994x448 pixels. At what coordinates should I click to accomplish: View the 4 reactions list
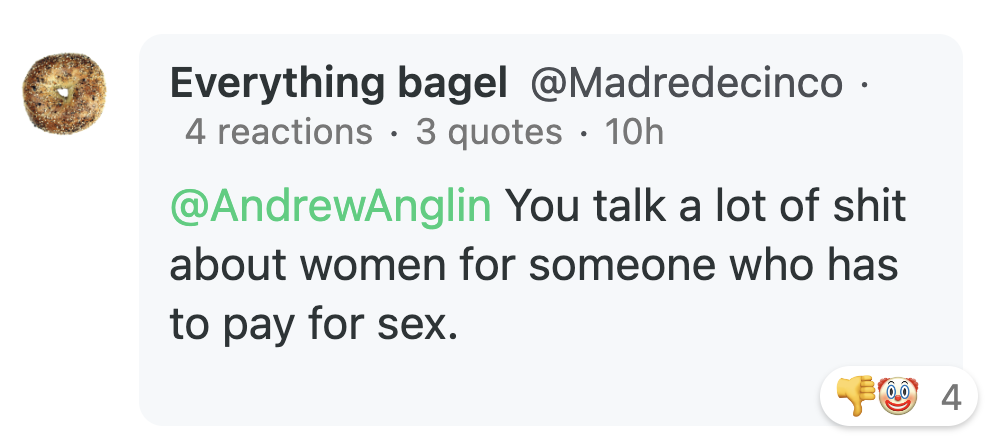[278, 131]
